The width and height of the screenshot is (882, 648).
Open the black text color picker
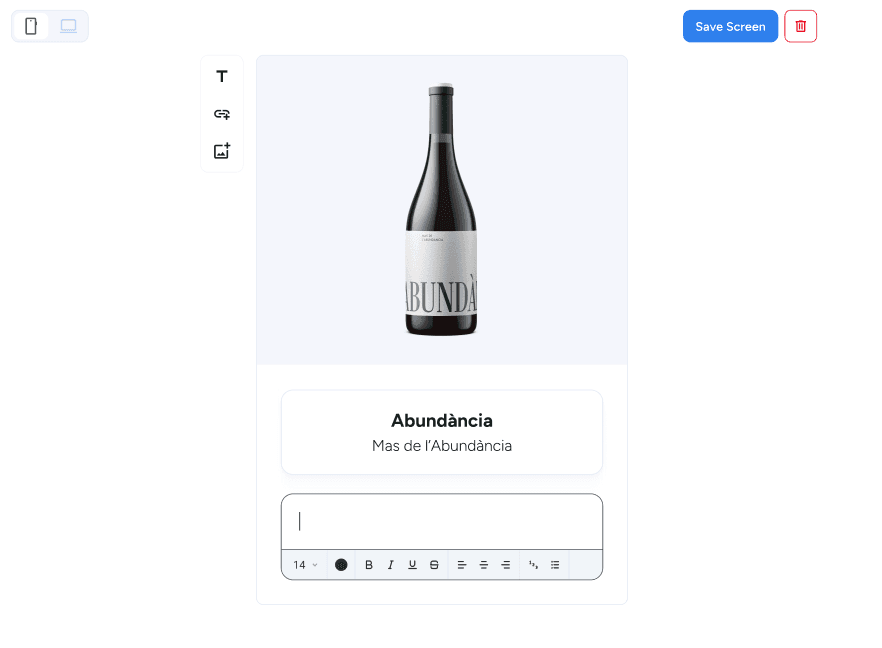tap(341, 565)
